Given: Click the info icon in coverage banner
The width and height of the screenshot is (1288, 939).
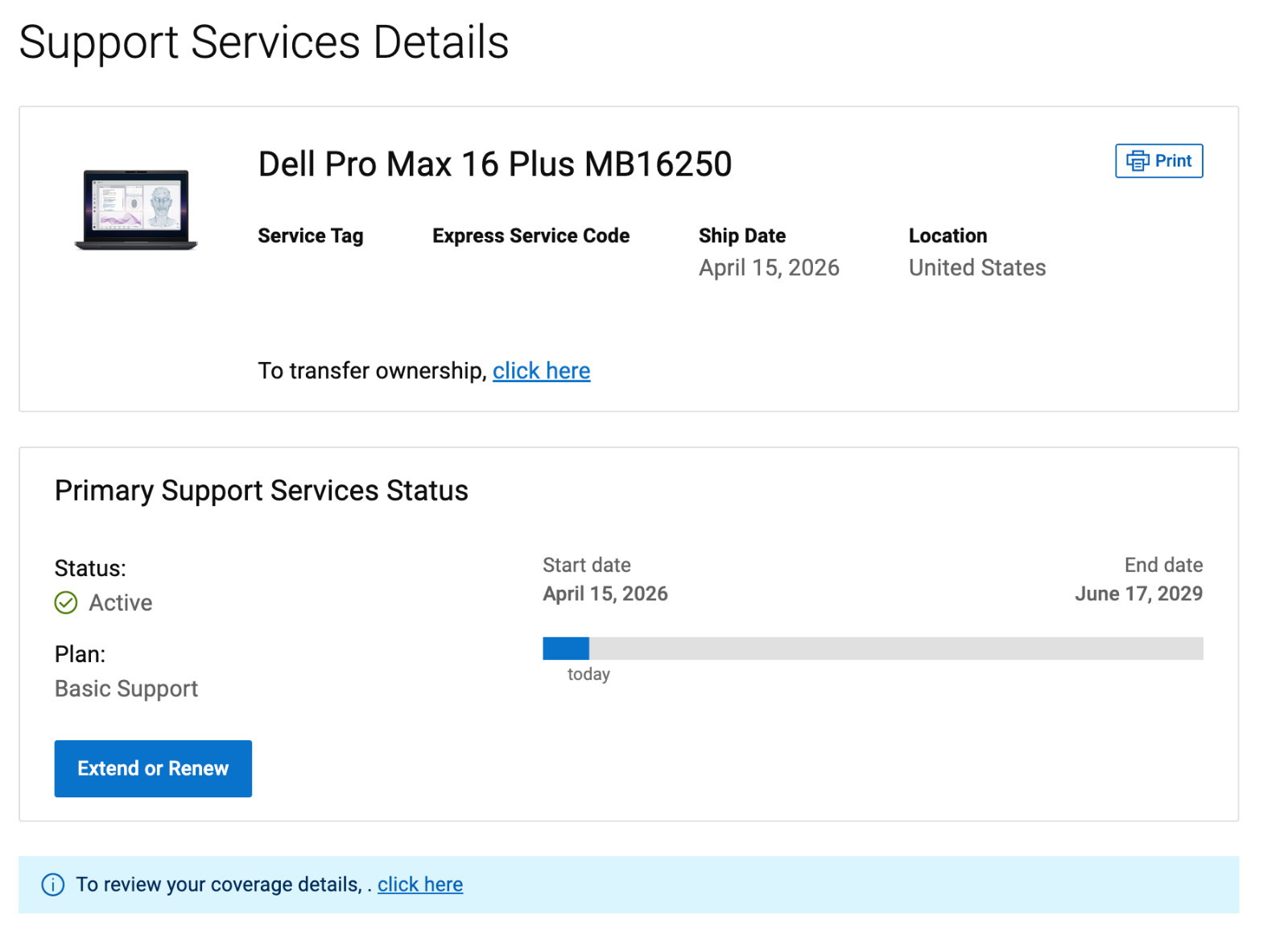Looking at the screenshot, I should (x=53, y=884).
